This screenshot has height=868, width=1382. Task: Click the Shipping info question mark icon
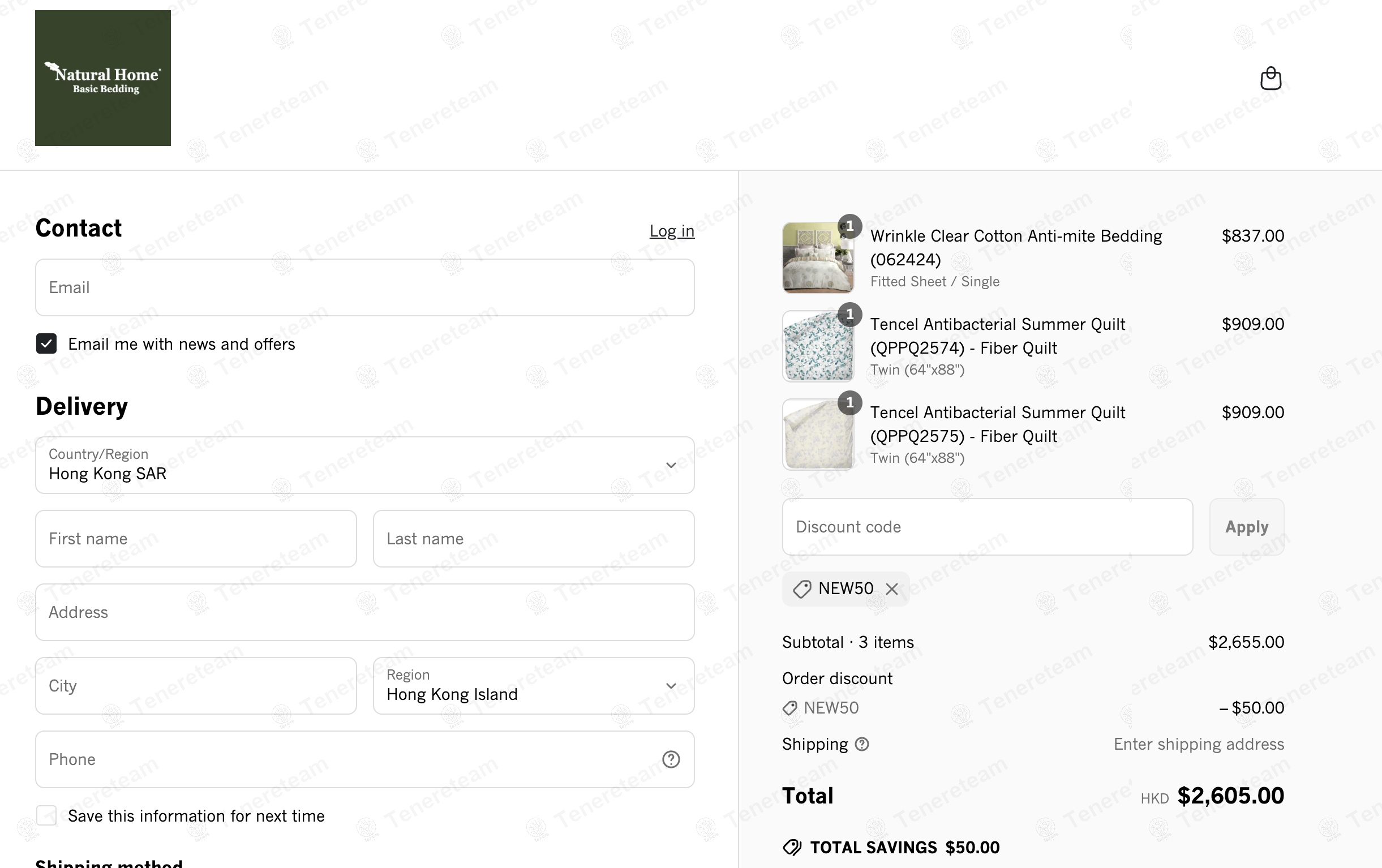(x=861, y=744)
